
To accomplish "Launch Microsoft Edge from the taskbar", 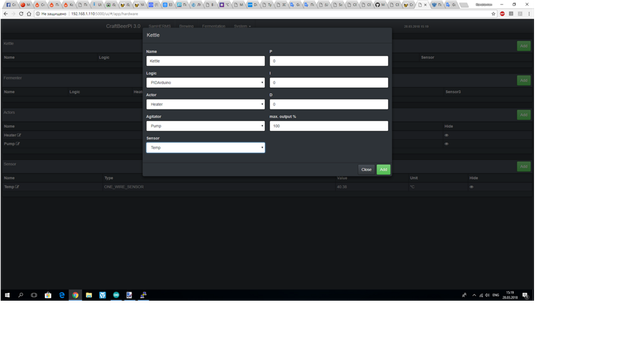I will coord(62,295).
